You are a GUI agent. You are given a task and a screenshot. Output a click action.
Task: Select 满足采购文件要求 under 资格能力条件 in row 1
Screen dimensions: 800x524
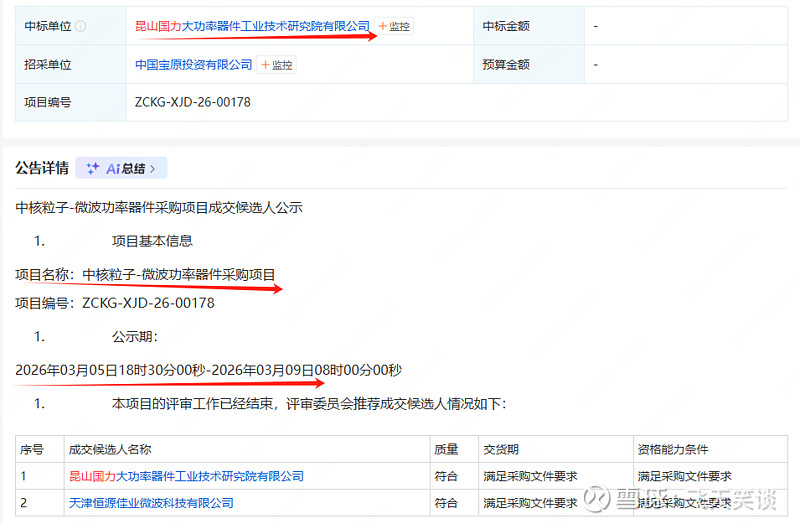[684, 477]
